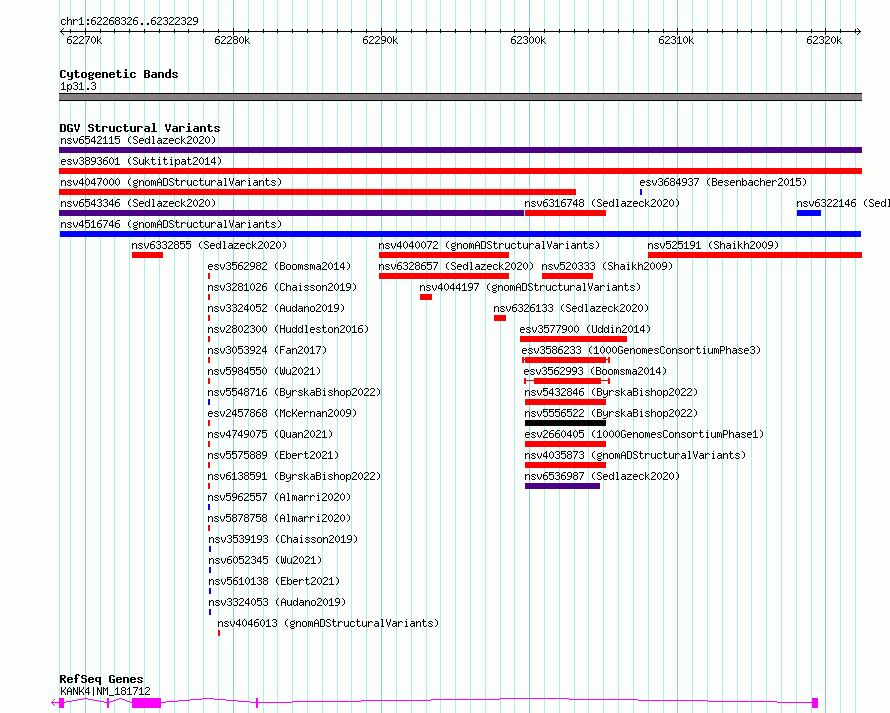The height and width of the screenshot is (713, 890).
Task: Click the 62280k ruler position
Action: (x=232, y=40)
